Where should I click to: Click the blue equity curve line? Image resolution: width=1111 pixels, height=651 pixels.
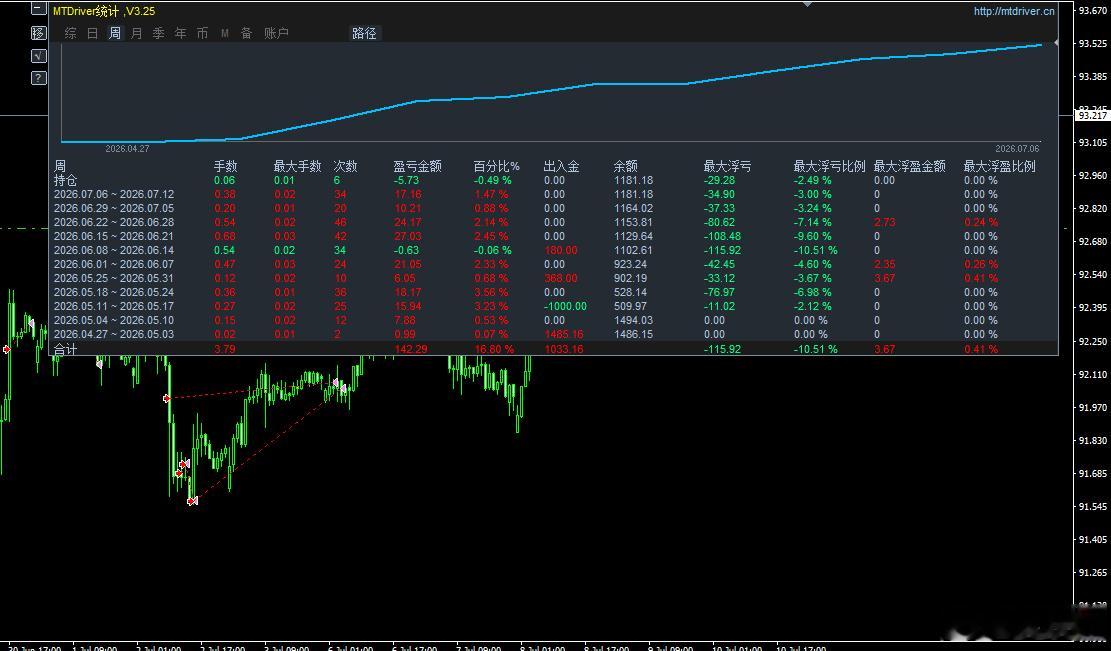click(553, 92)
